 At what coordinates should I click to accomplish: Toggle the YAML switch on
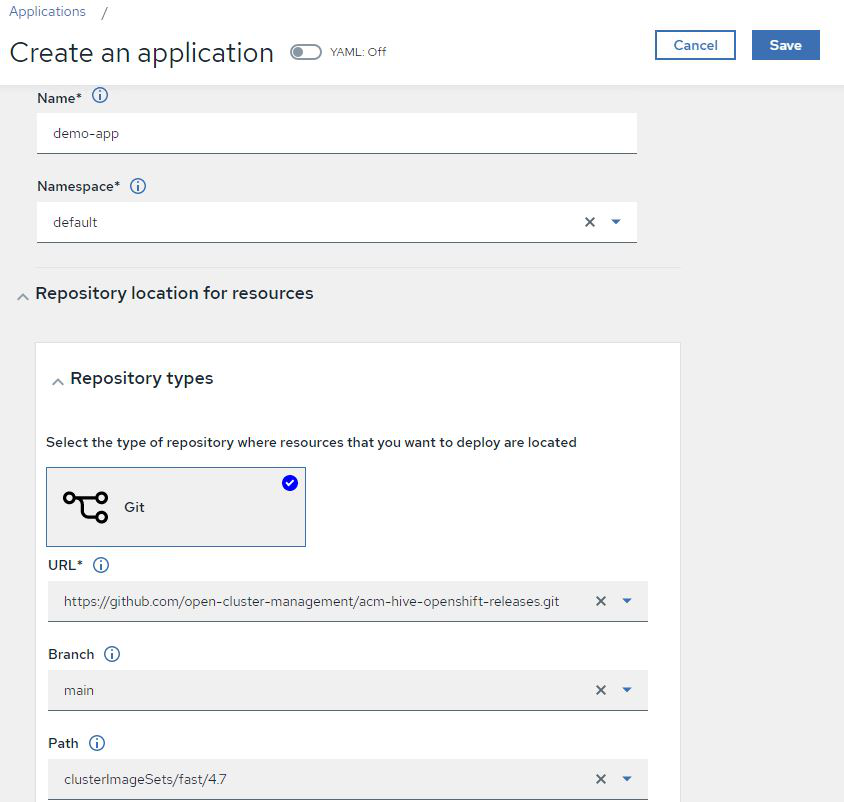pos(306,52)
